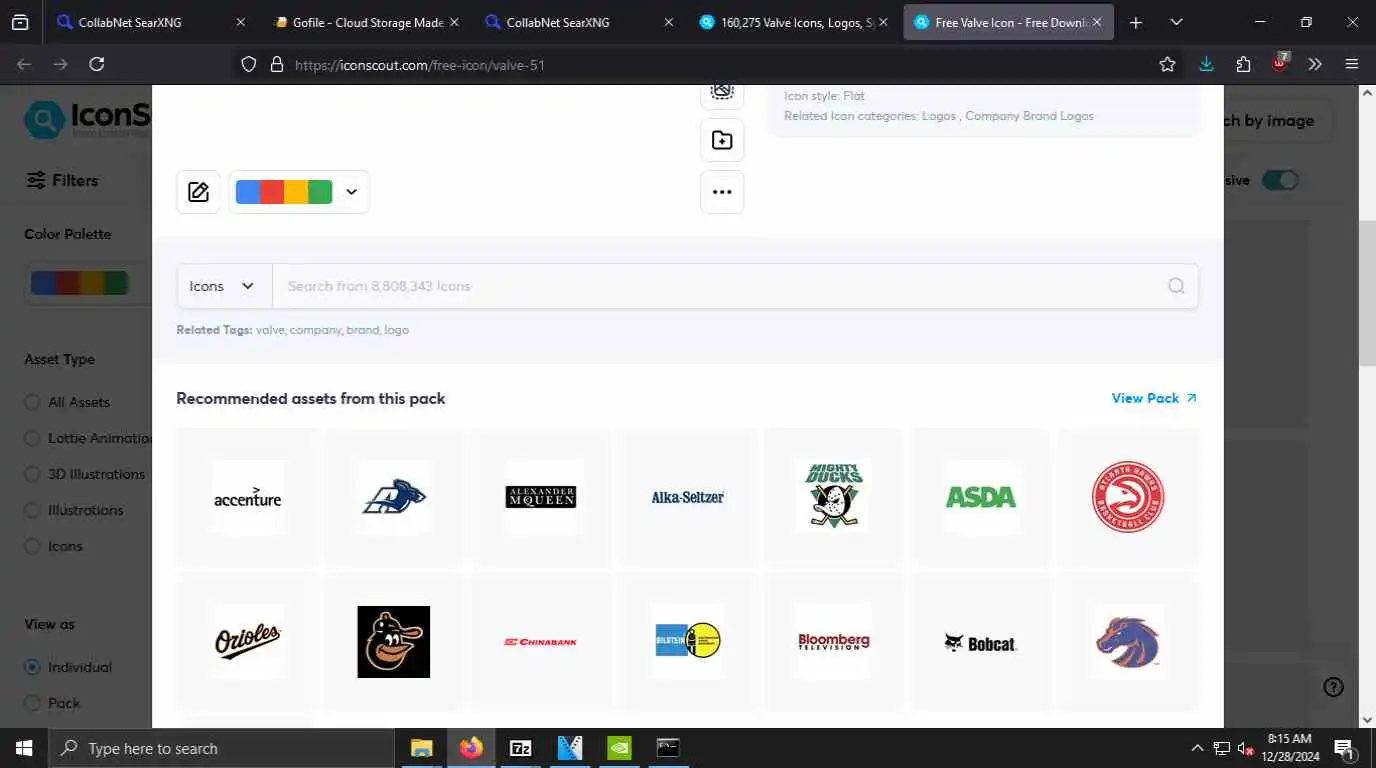1376x768 pixels.
Task: Choose Pack under View as
Action: click(33, 703)
